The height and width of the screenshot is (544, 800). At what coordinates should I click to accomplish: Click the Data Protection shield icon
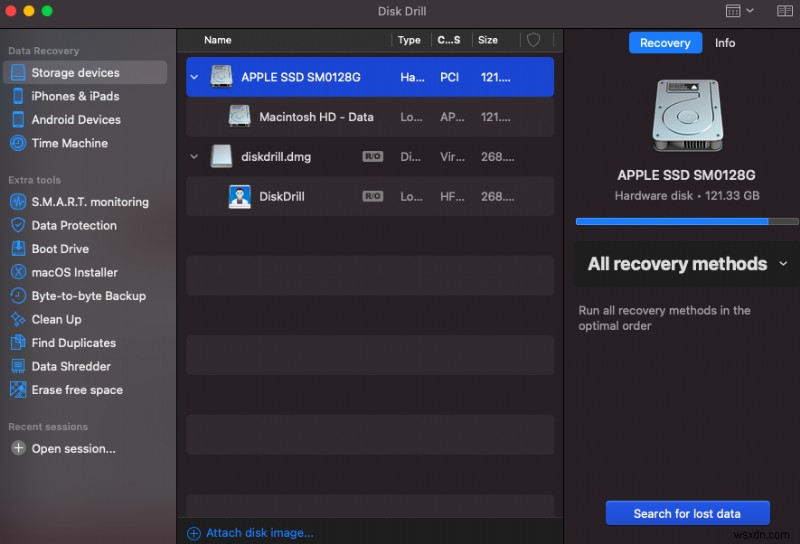coord(18,225)
